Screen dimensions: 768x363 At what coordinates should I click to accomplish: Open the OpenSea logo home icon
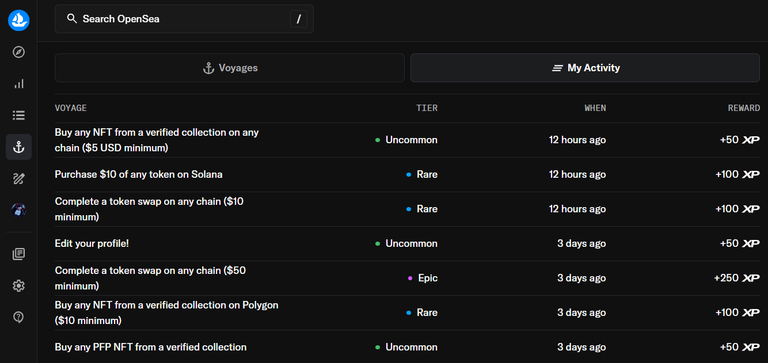point(19,21)
